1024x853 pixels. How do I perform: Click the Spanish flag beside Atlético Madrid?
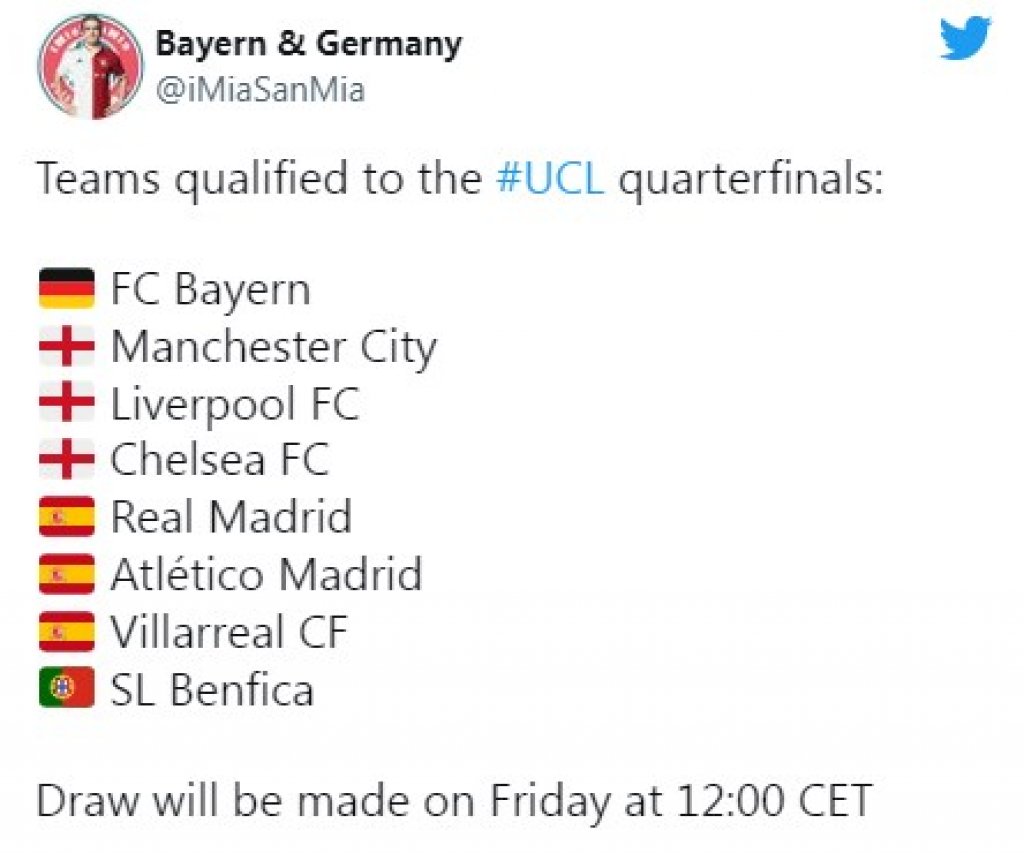67,574
